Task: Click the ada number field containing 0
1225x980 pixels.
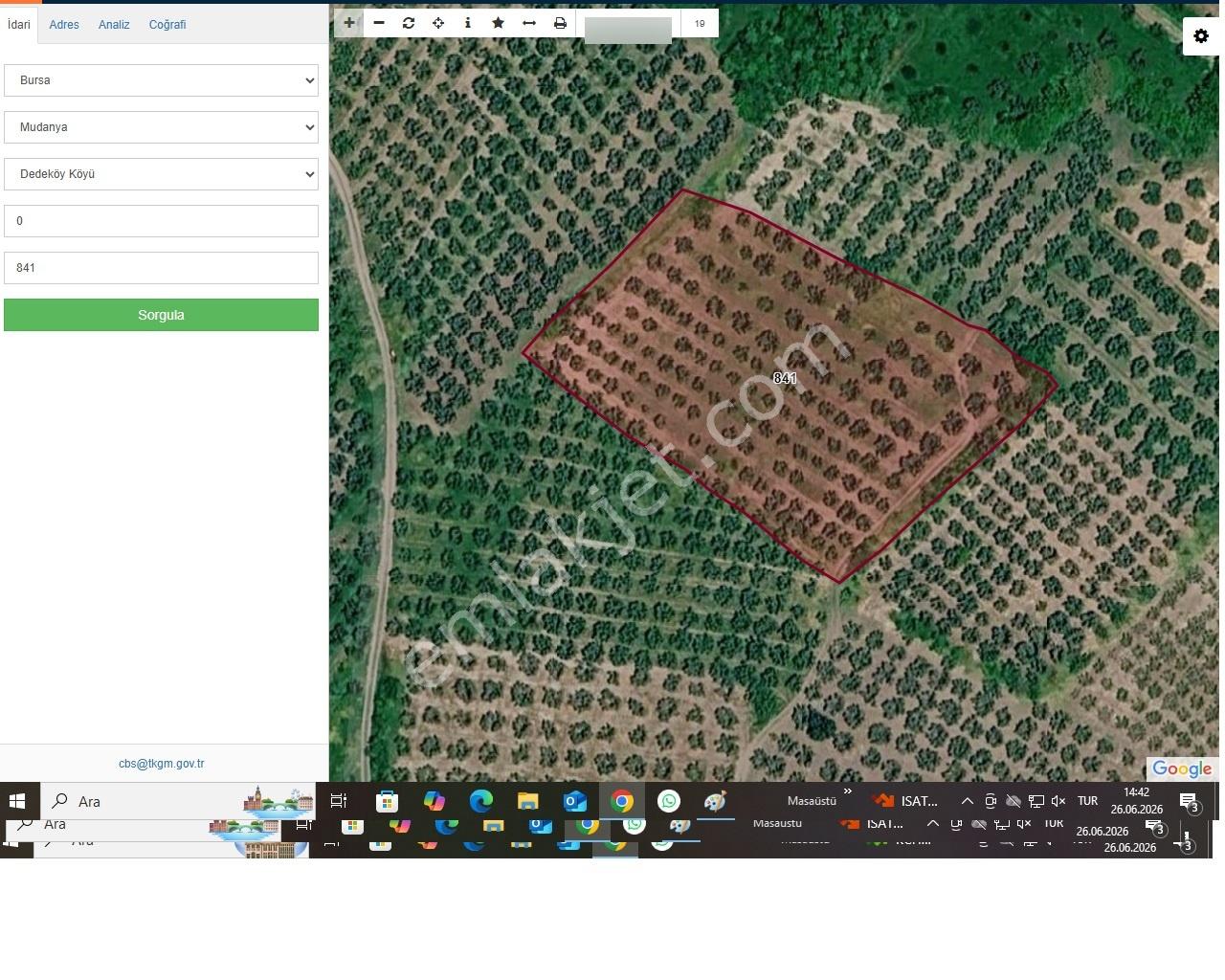Action: [x=161, y=221]
